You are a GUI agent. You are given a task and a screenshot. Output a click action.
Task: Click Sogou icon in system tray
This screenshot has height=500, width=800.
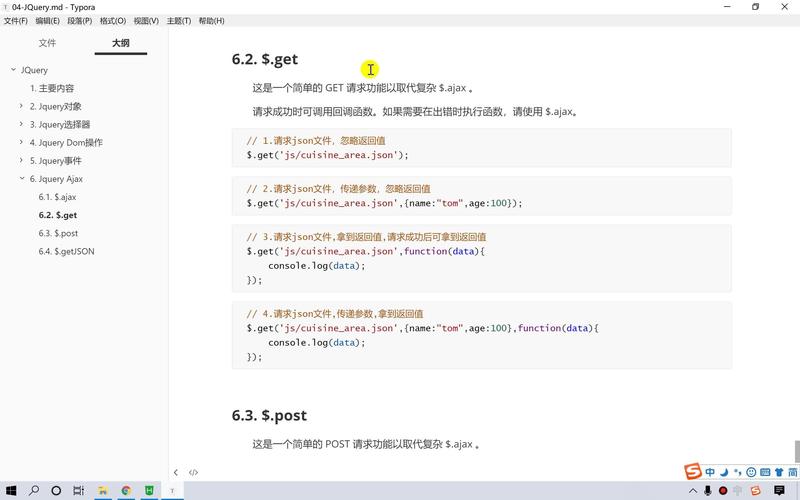coord(756,491)
